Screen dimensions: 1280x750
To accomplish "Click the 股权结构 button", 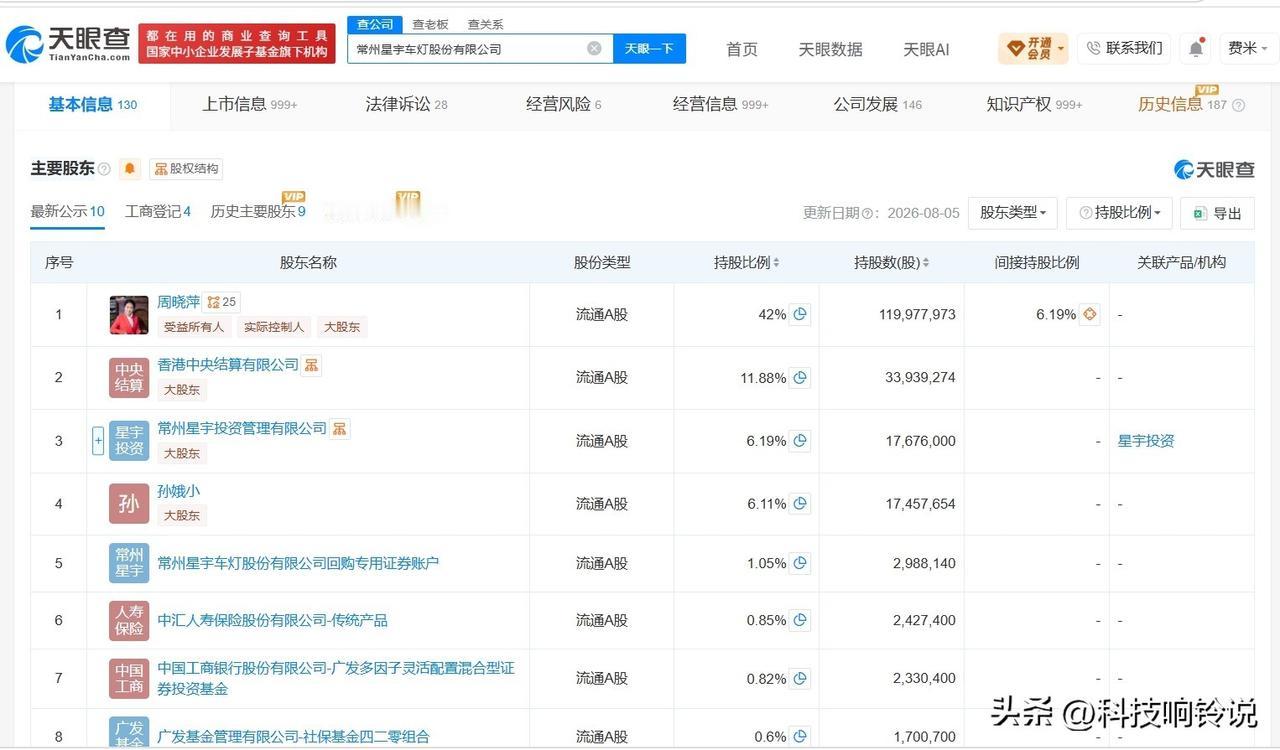I will pyautogui.click(x=186, y=169).
